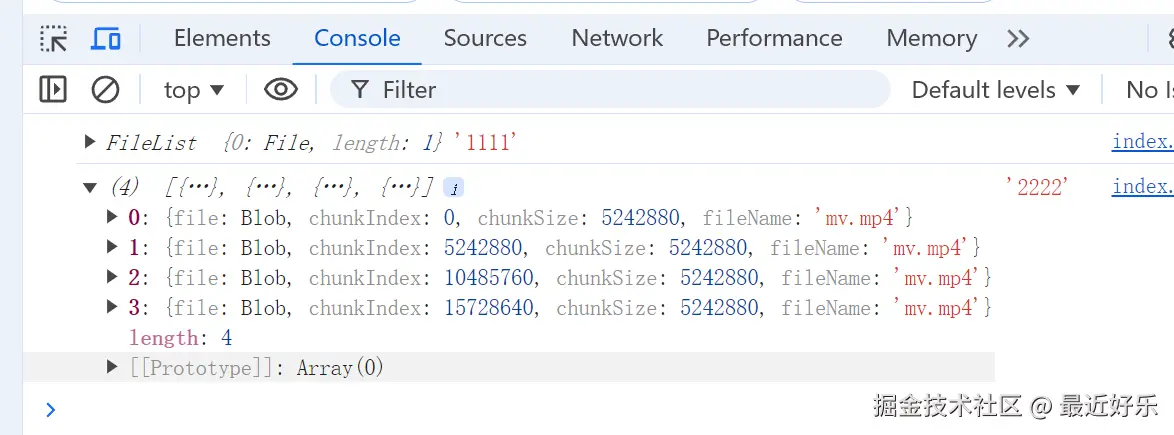The height and width of the screenshot is (435, 1174).
Task: Activate the inspect element selector icon
Action: coord(53,39)
